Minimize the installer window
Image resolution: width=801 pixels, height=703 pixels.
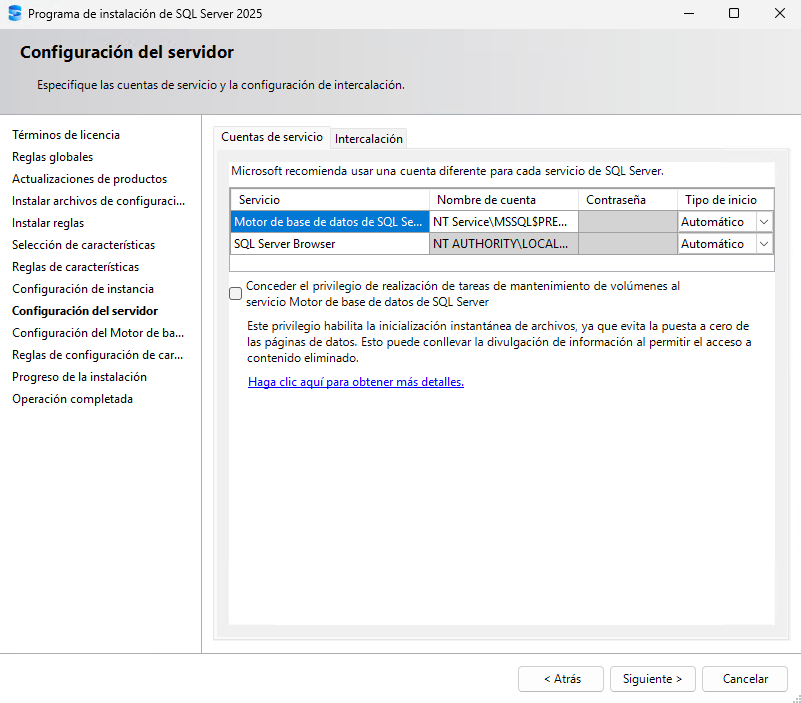click(x=689, y=14)
